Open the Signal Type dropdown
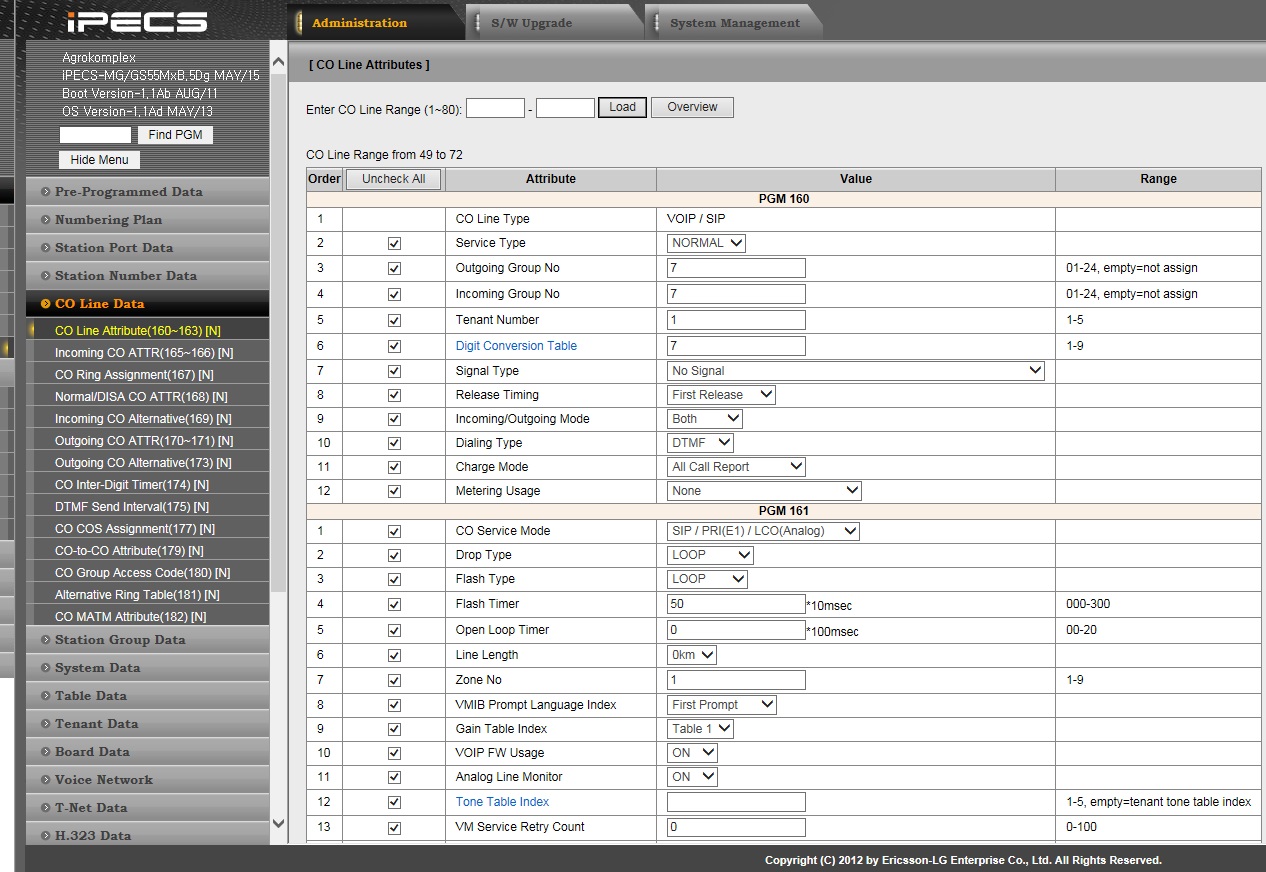 pos(855,371)
